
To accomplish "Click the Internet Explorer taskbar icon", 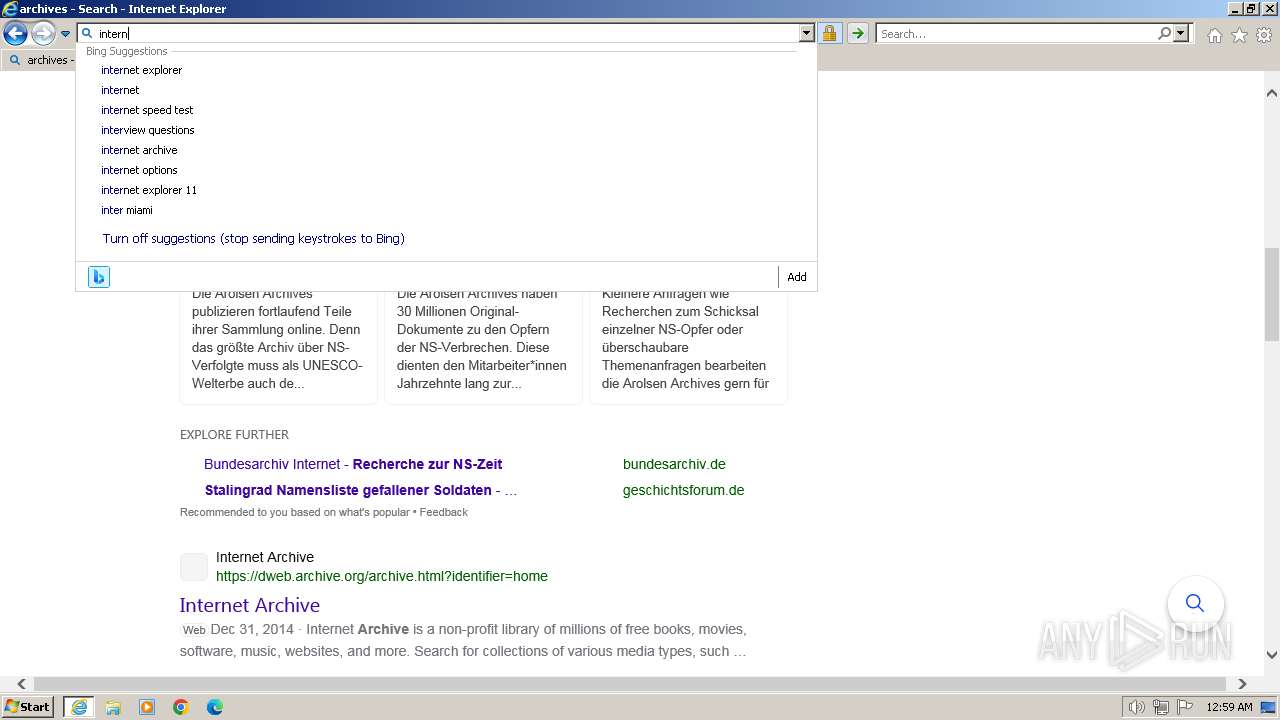I will [79, 707].
